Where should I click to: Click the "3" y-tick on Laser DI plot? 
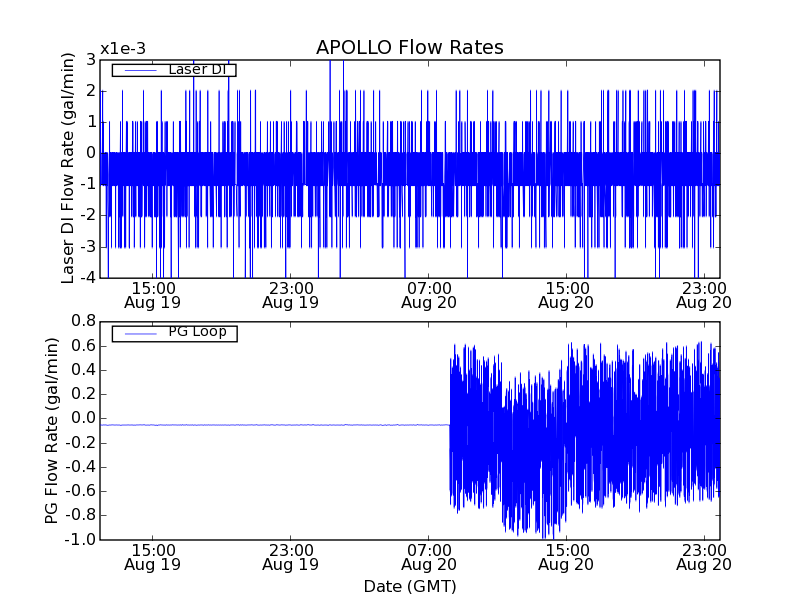(x=91, y=60)
